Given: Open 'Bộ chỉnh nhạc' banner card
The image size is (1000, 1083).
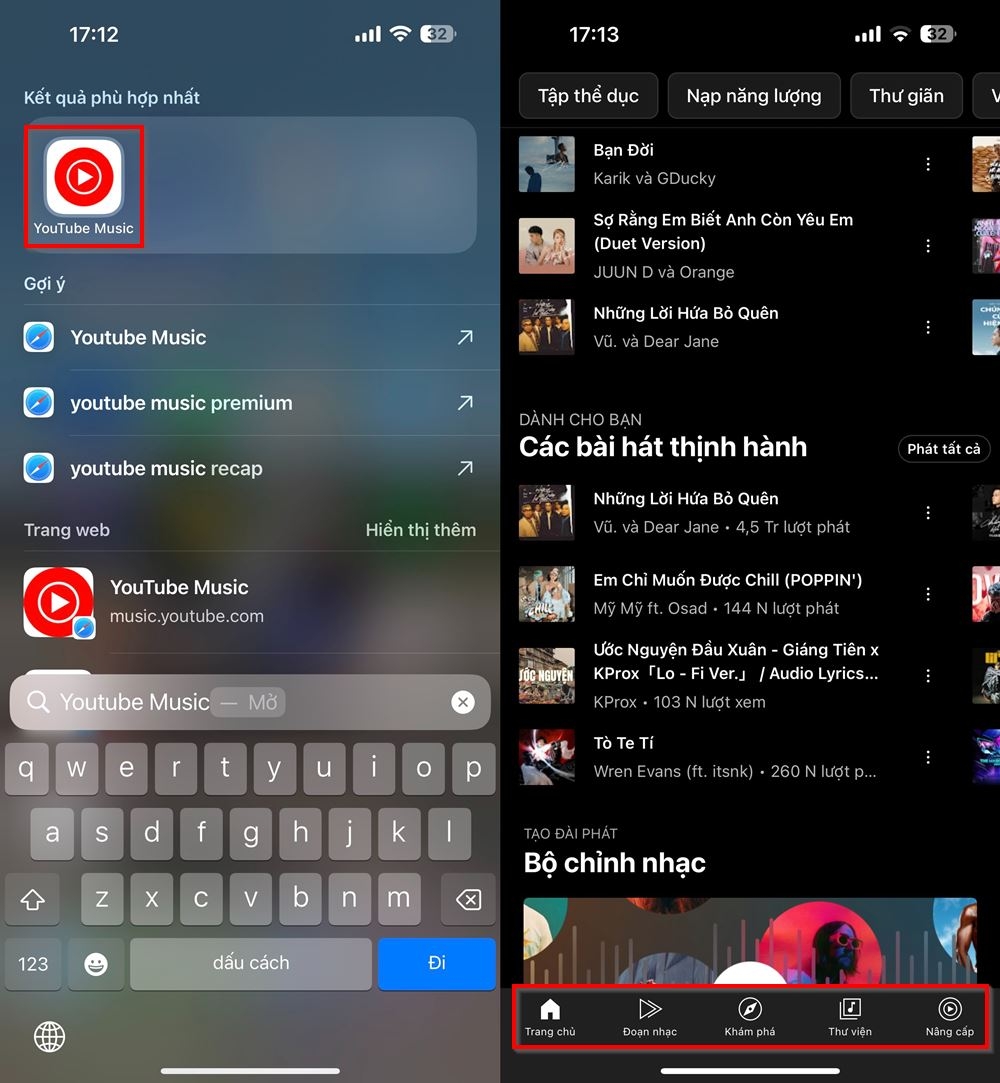Looking at the screenshot, I should [750, 940].
